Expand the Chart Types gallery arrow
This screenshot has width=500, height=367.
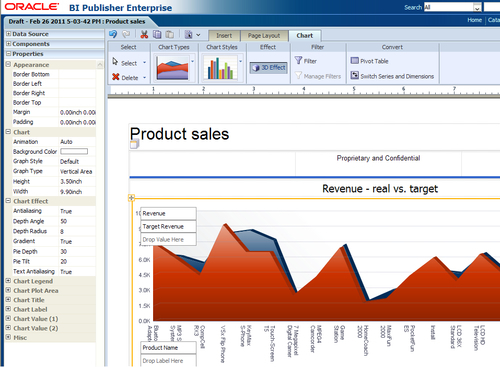pyautogui.click(x=192, y=61)
